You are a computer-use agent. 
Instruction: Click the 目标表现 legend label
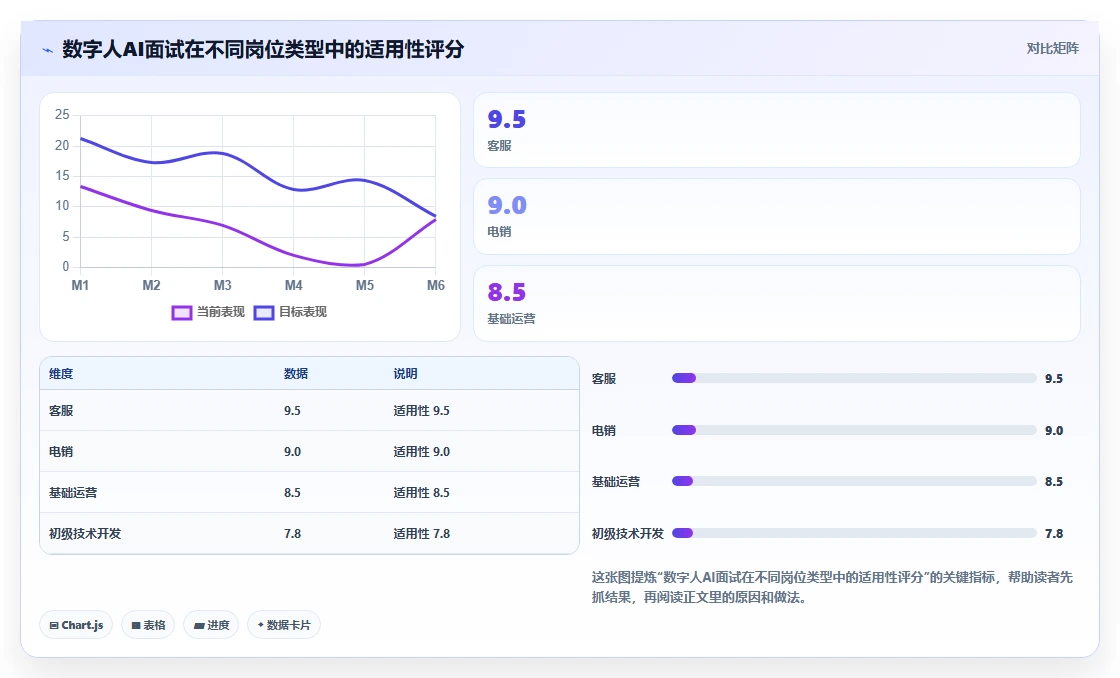pos(303,312)
